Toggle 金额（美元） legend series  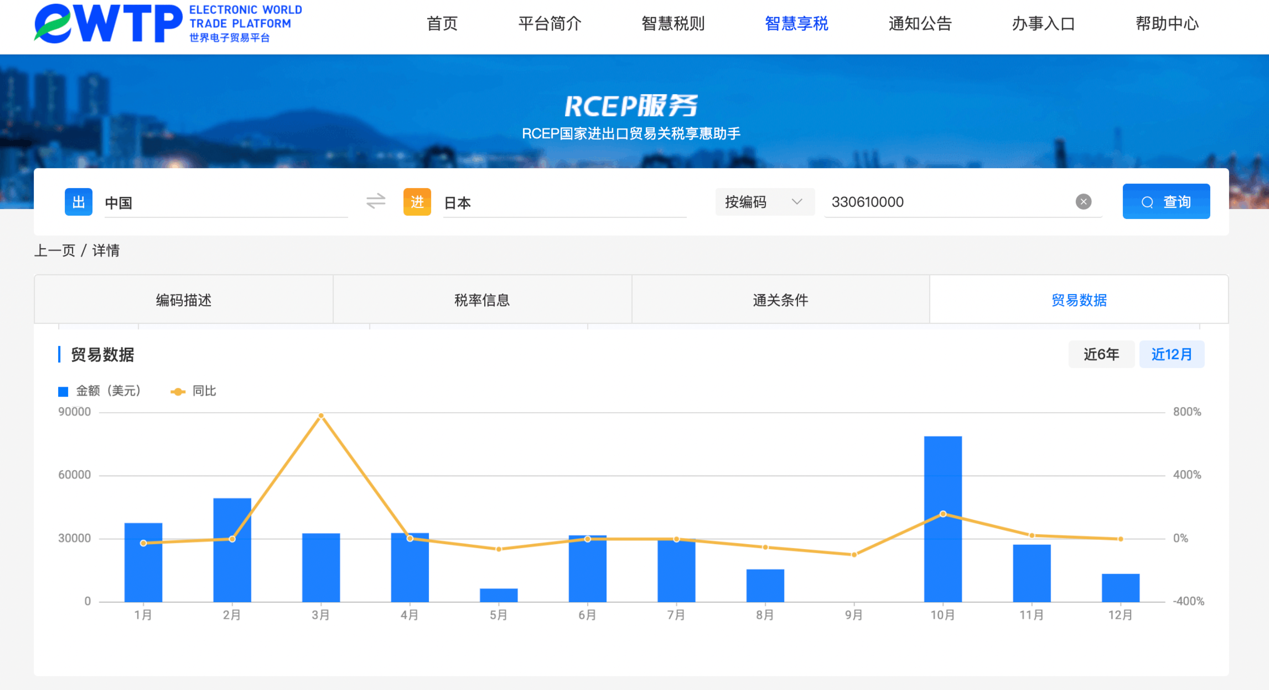(x=100, y=391)
